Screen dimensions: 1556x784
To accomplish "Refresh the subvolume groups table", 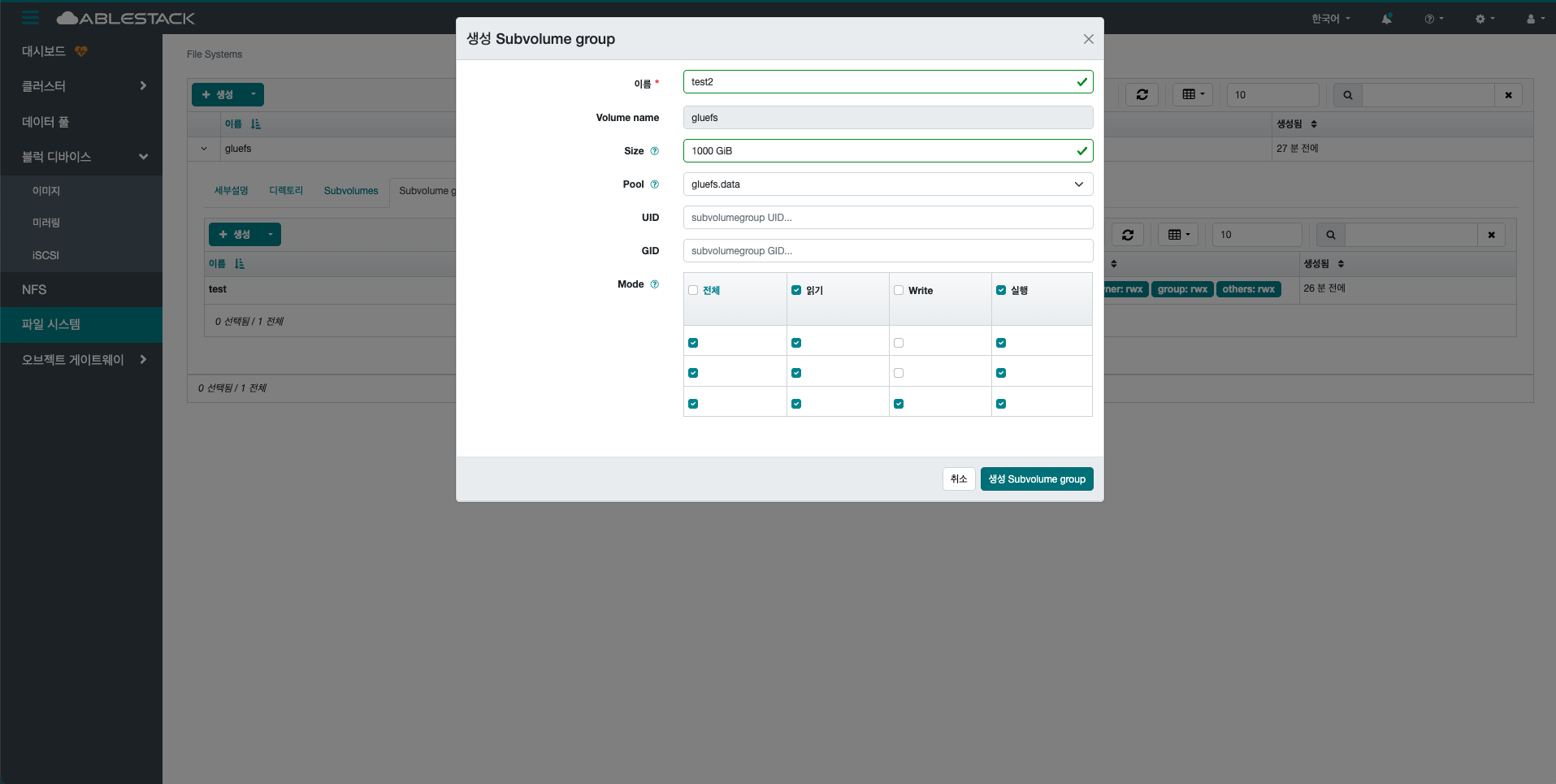I will point(1128,235).
